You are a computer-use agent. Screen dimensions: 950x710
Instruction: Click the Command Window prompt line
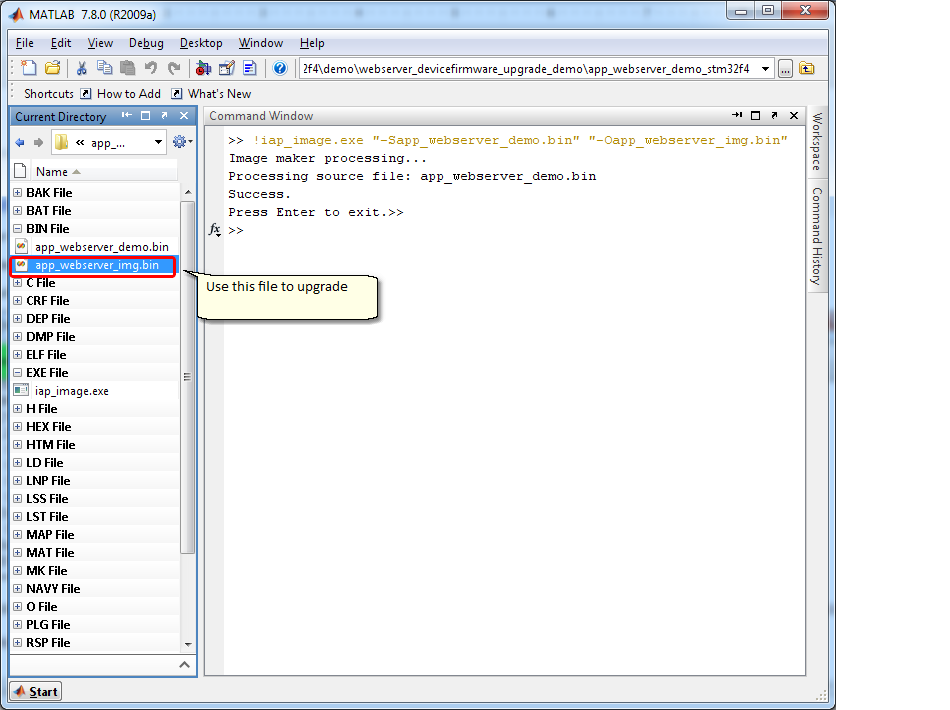(515, 230)
